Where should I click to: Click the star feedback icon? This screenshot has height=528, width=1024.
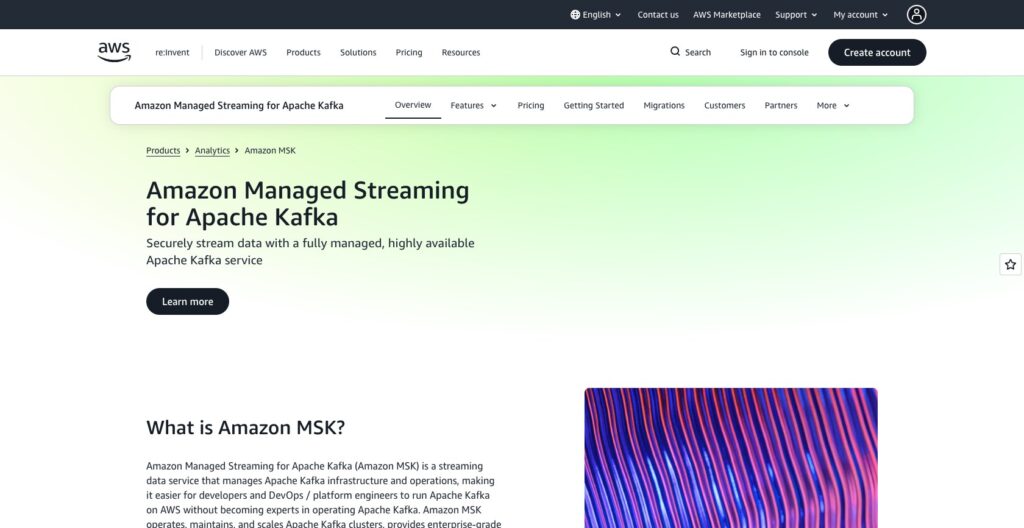click(x=1010, y=264)
